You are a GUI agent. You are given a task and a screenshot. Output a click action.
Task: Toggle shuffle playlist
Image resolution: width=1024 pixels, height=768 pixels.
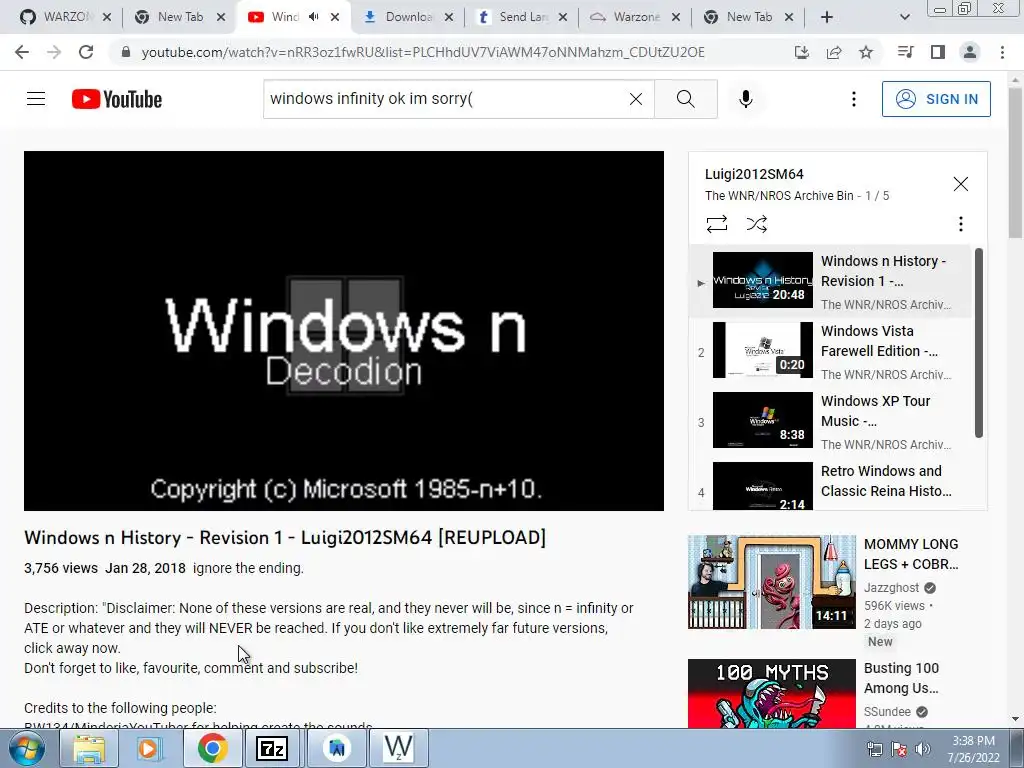click(757, 224)
